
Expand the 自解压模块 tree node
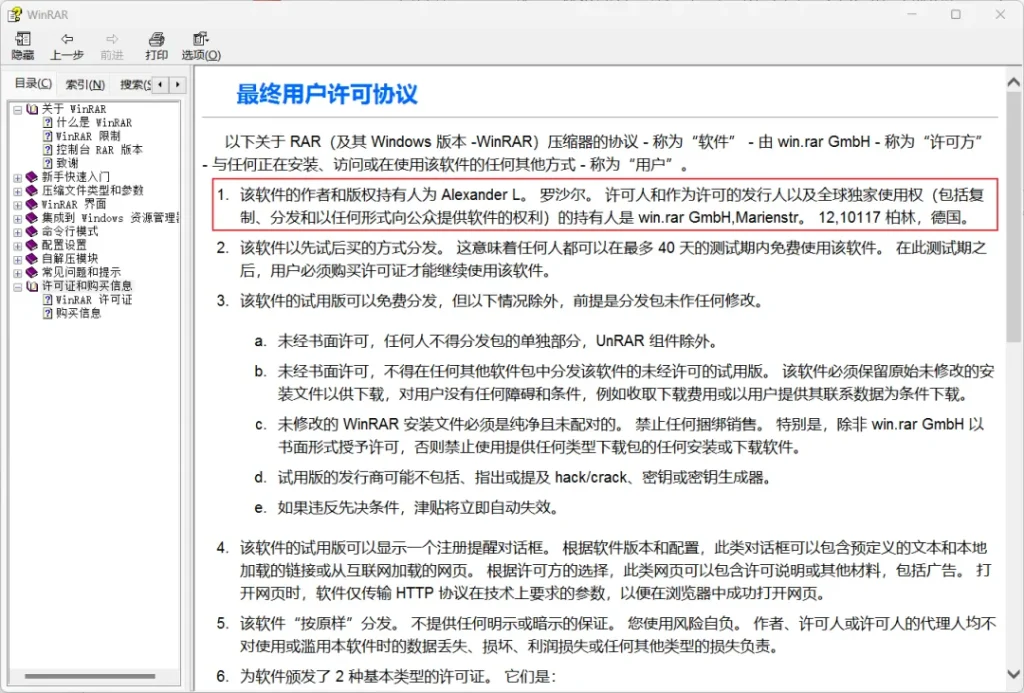[18, 259]
